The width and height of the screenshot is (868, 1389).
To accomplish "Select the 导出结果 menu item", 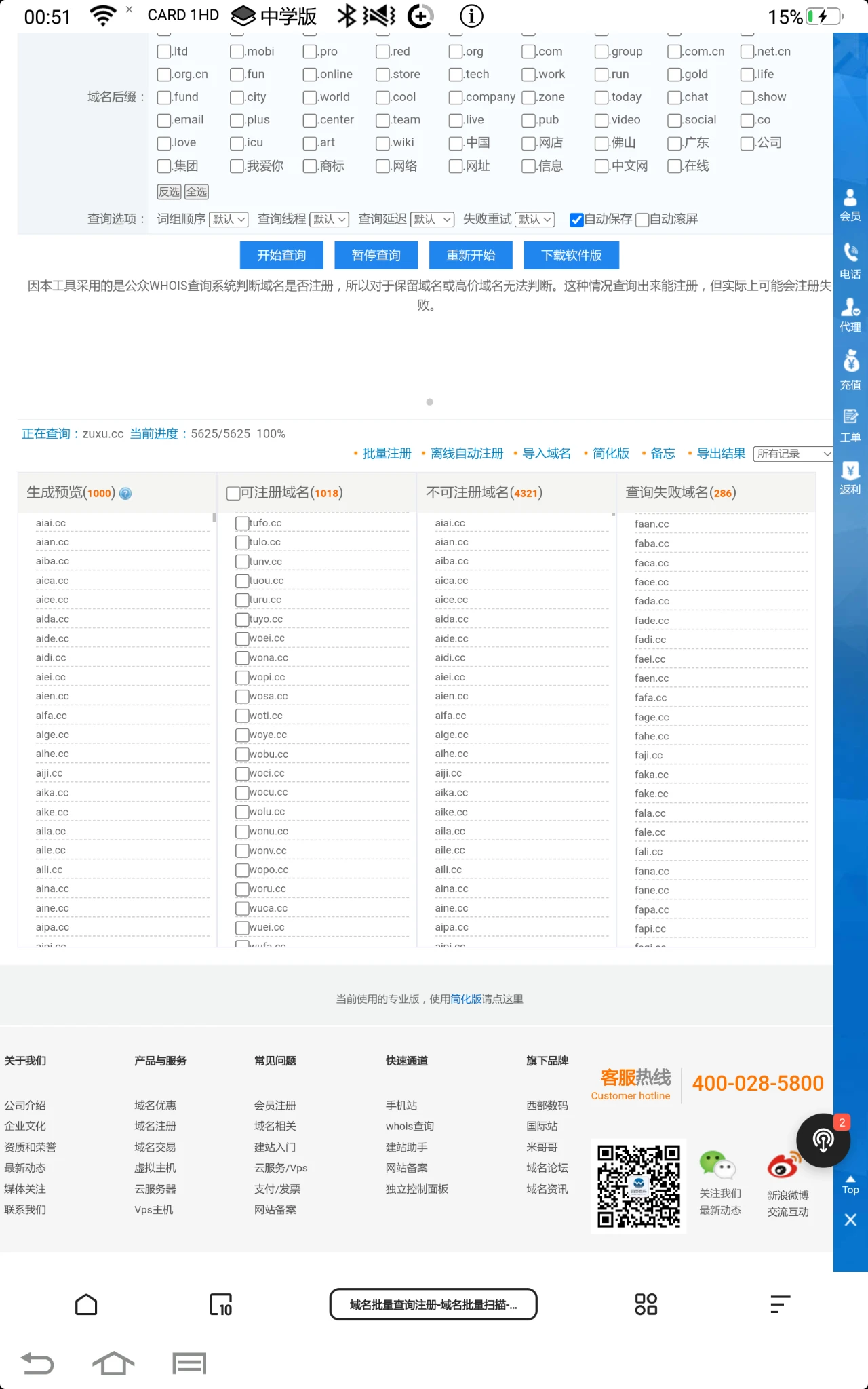I will pyautogui.click(x=721, y=454).
